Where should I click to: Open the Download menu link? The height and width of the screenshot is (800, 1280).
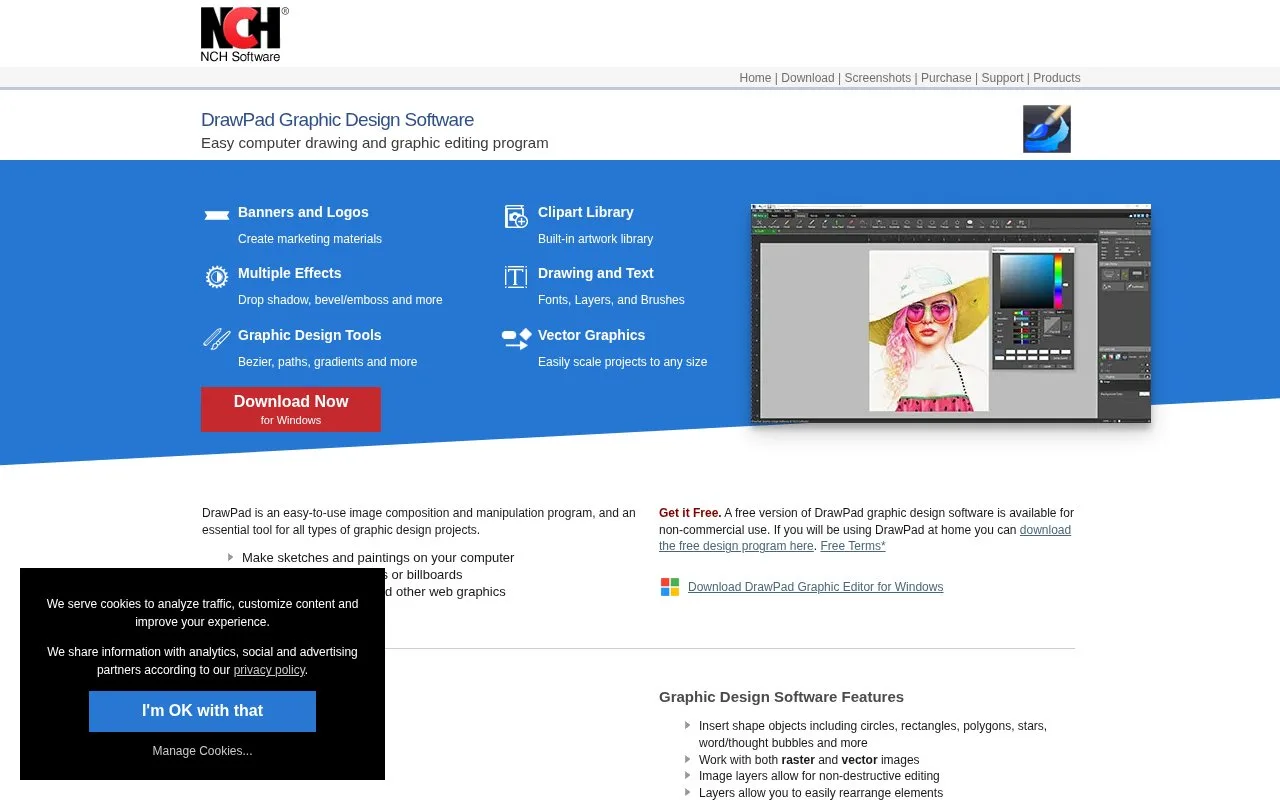(x=807, y=78)
